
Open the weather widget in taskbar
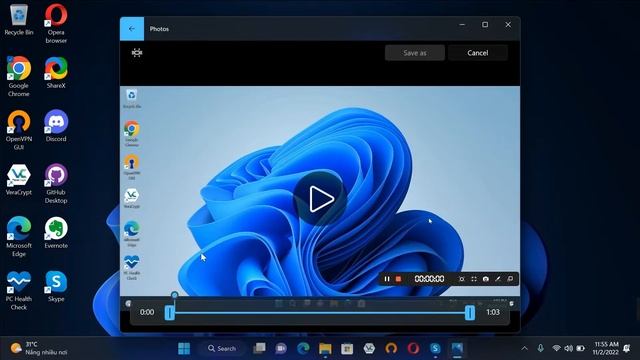point(39,348)
